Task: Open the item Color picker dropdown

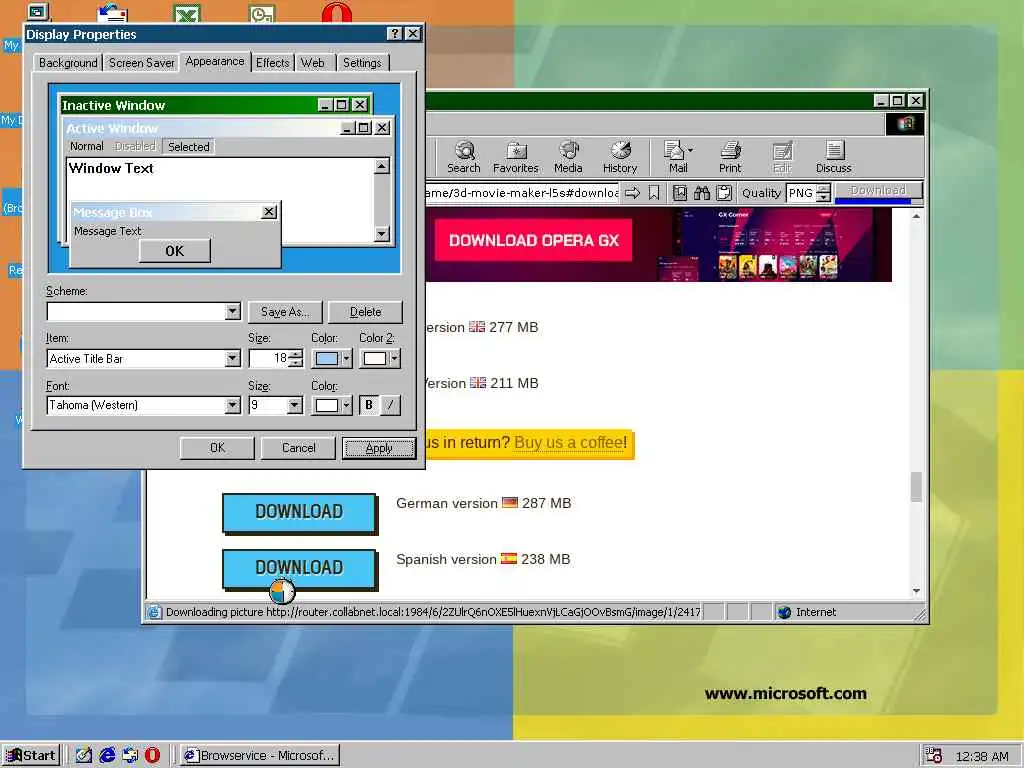Action: 332,359
